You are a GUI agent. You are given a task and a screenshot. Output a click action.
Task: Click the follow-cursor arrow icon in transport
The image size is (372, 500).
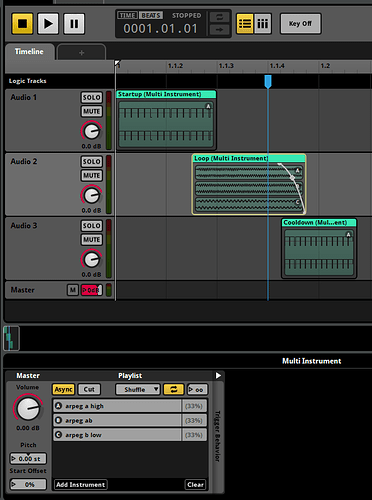[x=219, y=30]
